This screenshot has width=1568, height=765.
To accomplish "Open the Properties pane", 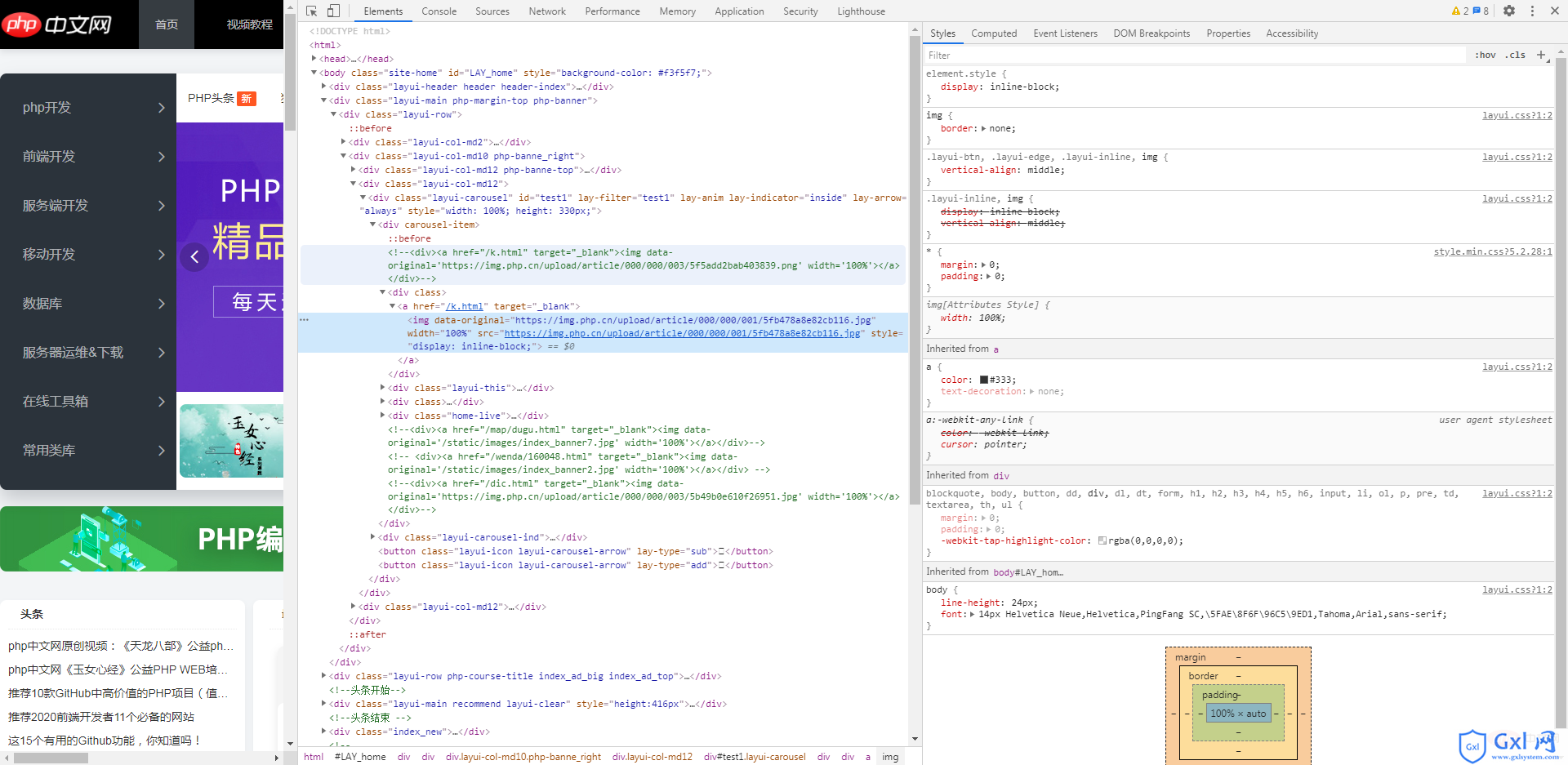I will (1227, 33).
